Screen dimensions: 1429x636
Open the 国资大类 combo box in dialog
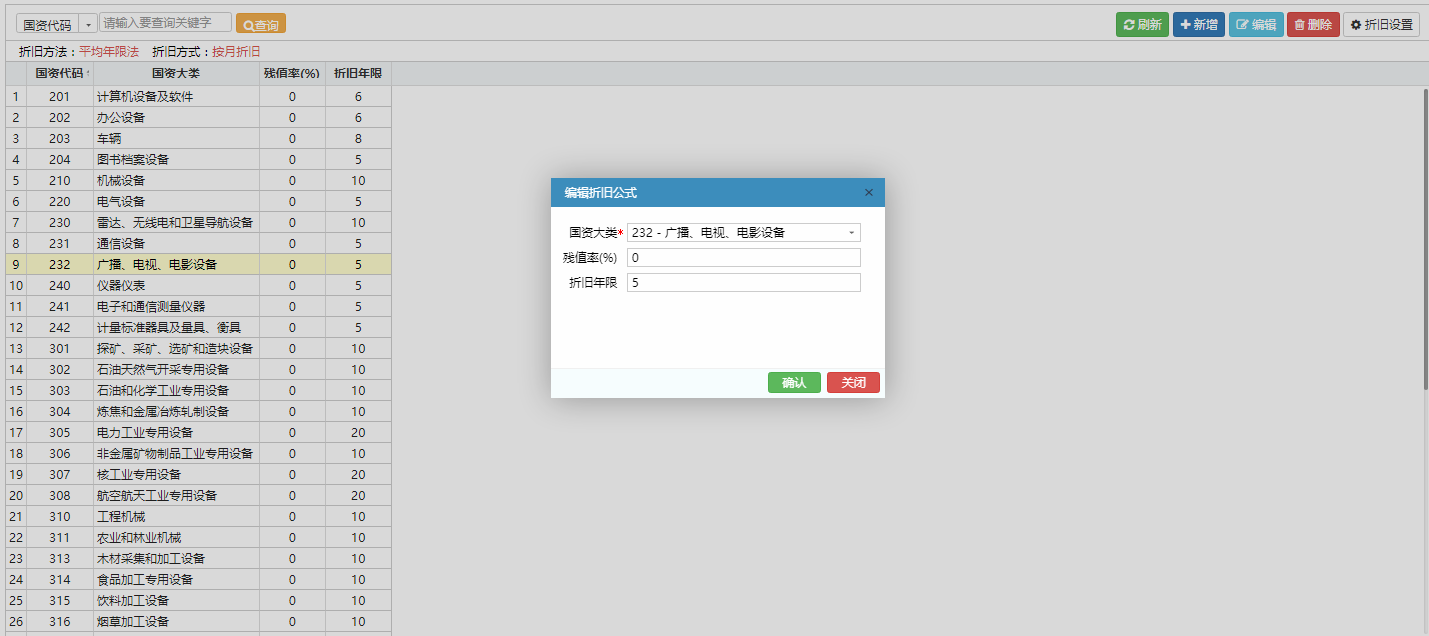pos(851,233)
